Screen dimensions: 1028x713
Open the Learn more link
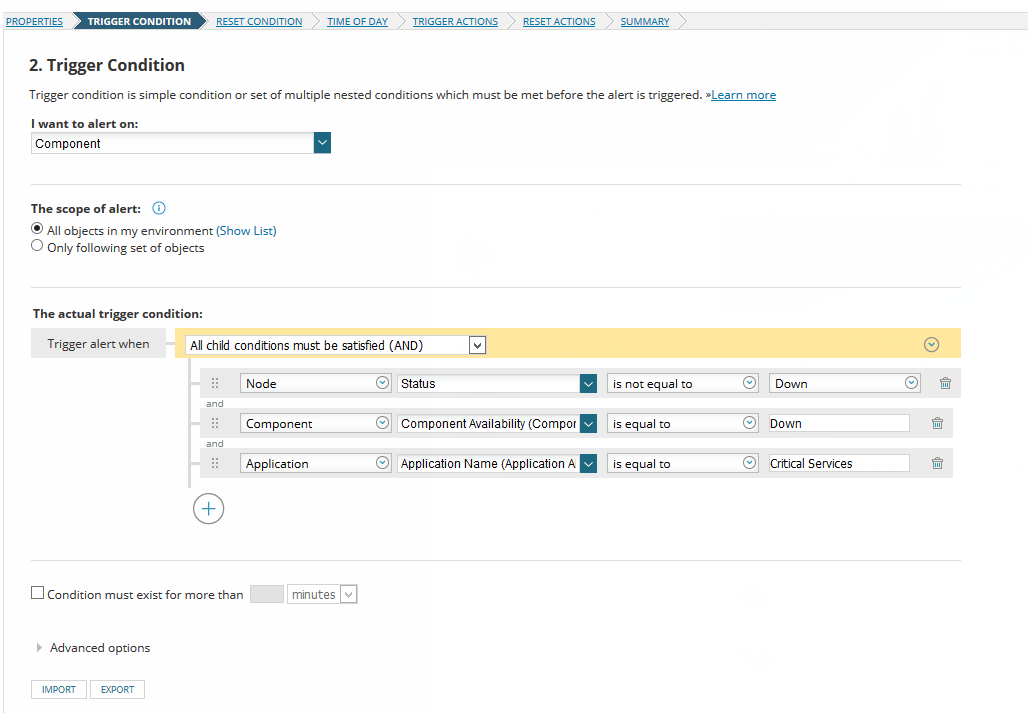pyautogui.click(x=743, y=95)
